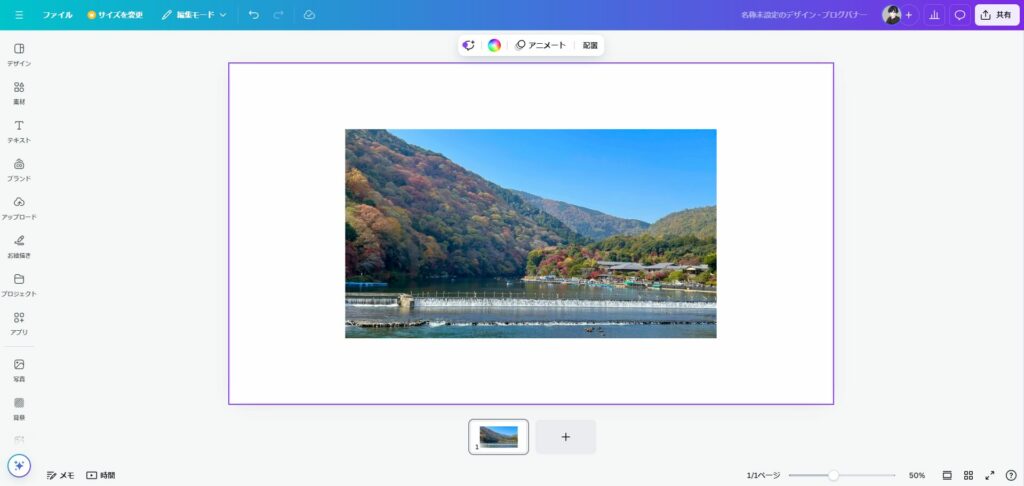Open the アプリ (Apps) panel
1024x486 pixels.
coord(19,322)
